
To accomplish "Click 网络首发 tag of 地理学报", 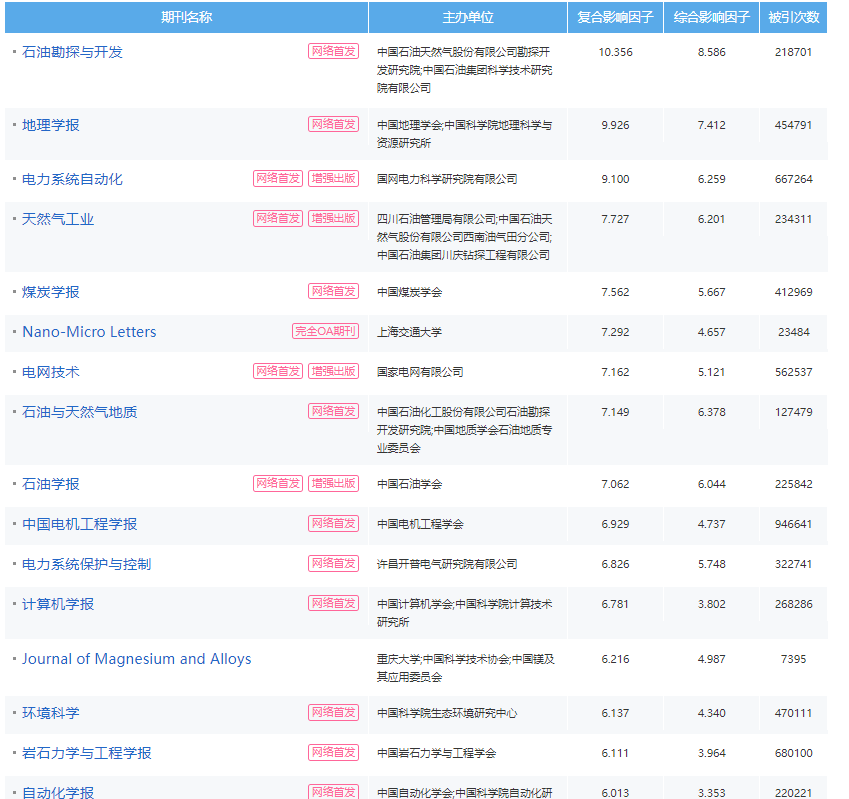I will coord(334,125).
